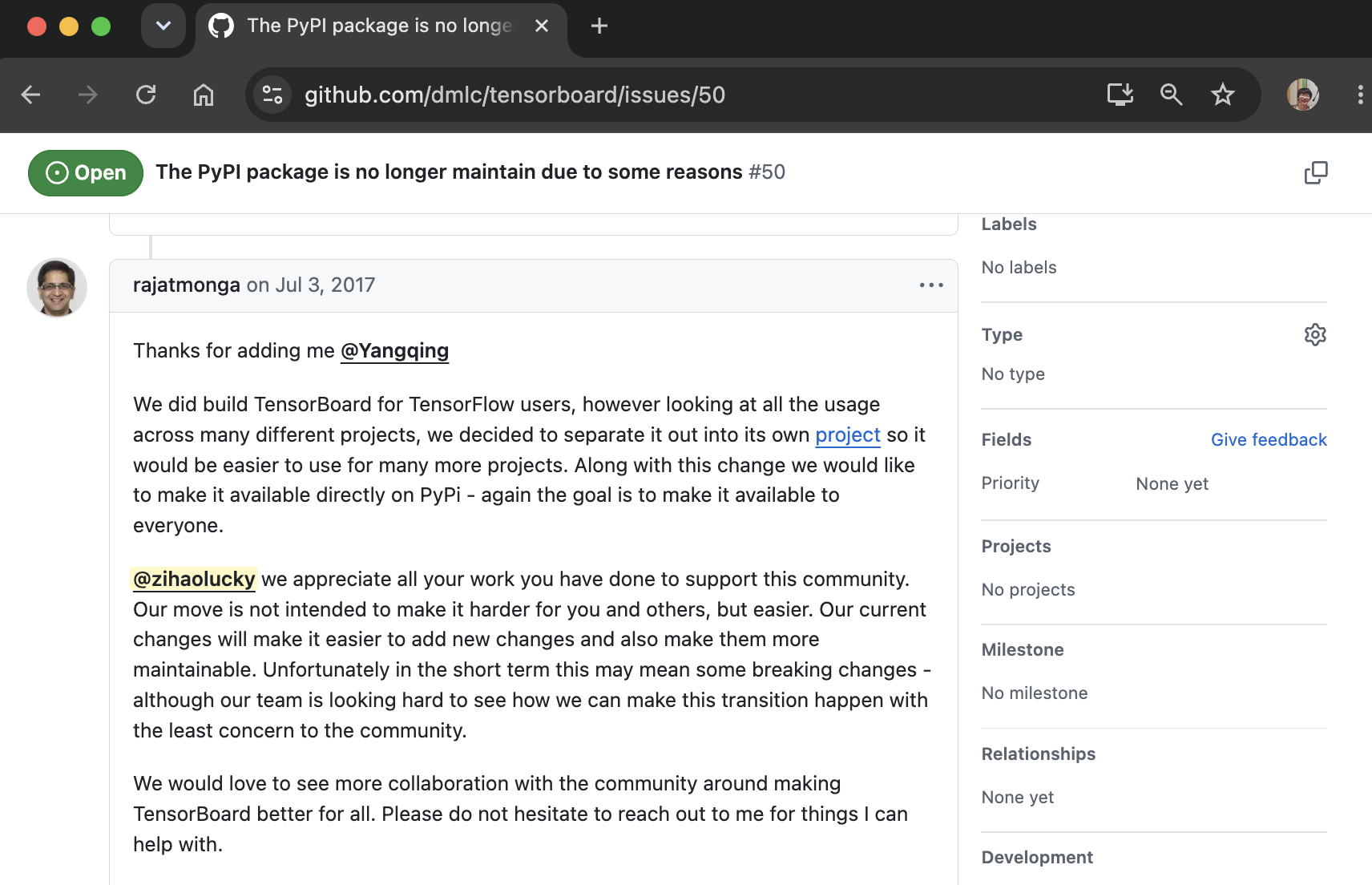
Task: Go back to the previous page
Action: [x=30, y=95]
